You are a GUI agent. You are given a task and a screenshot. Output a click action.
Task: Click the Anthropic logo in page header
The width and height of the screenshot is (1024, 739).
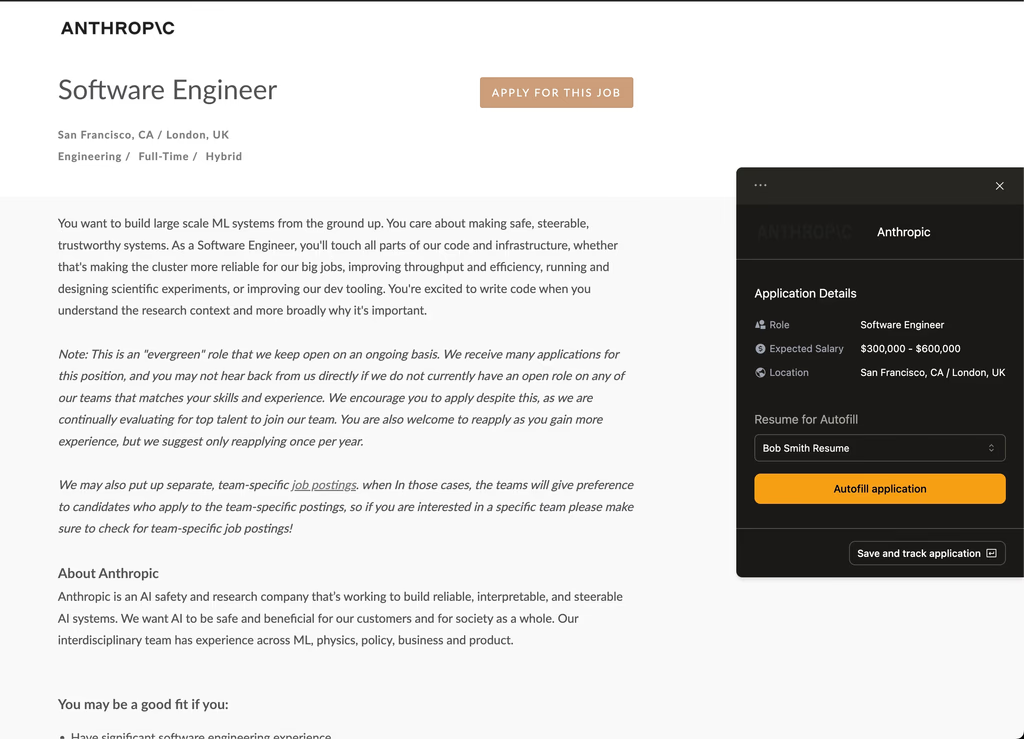point(118,28)
